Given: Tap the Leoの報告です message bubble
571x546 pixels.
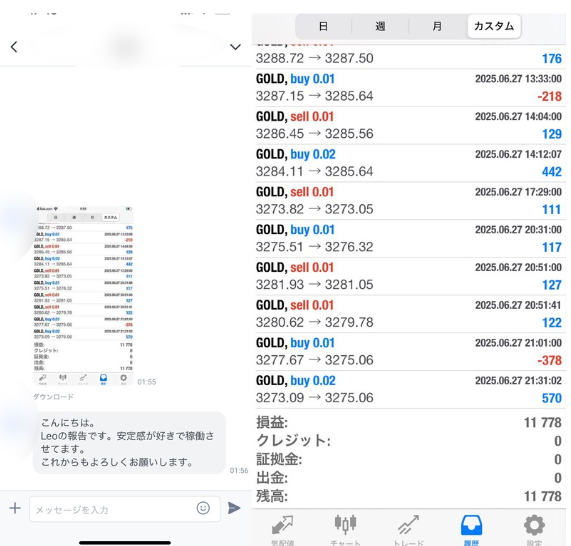Looking at the screenshot, I should [x=129, y=443].
